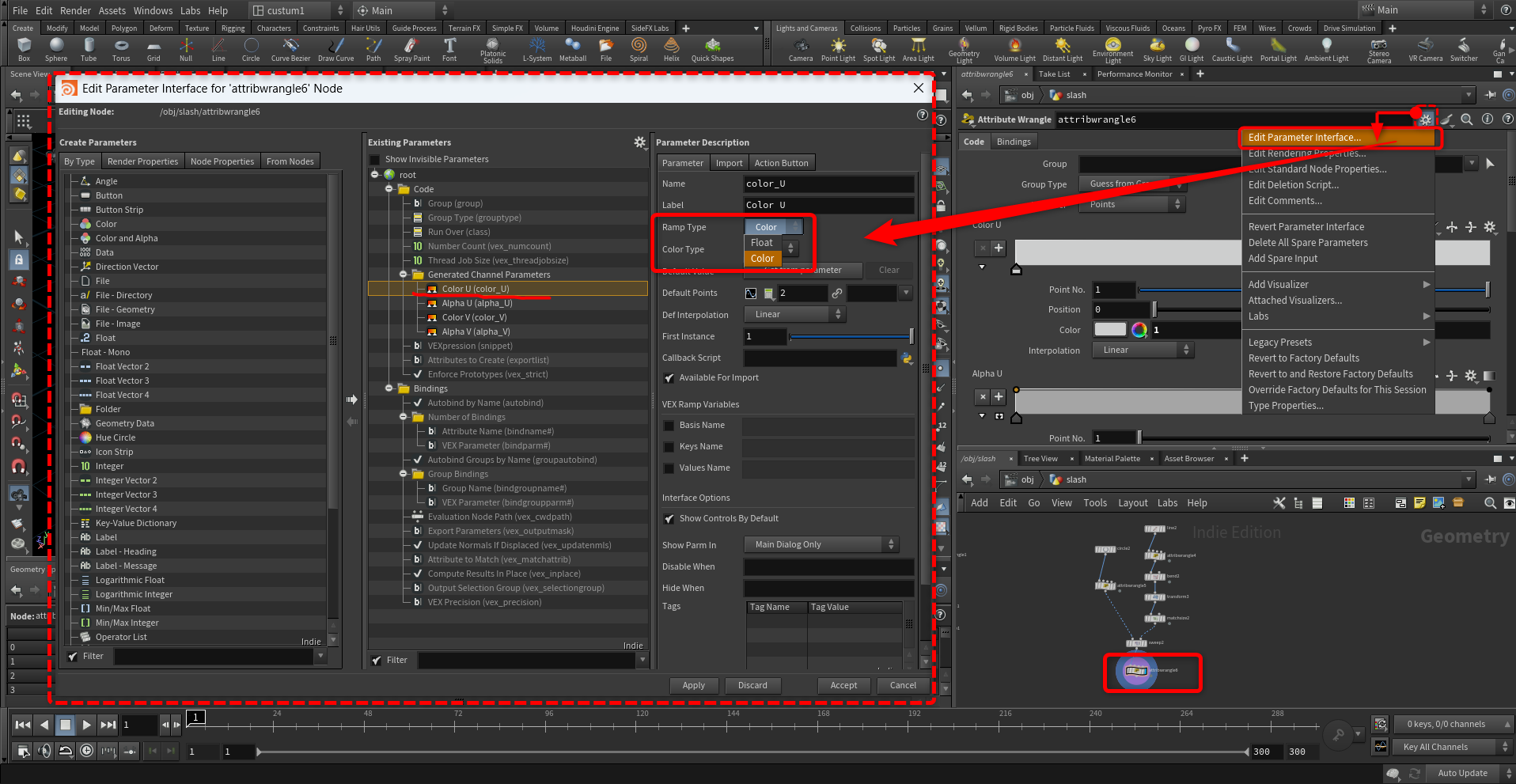The width and height of the screenshot is (1516, 784).
Task: Toggle the Create Parameters Filter checkbox
Action: [x=73, y=657]
